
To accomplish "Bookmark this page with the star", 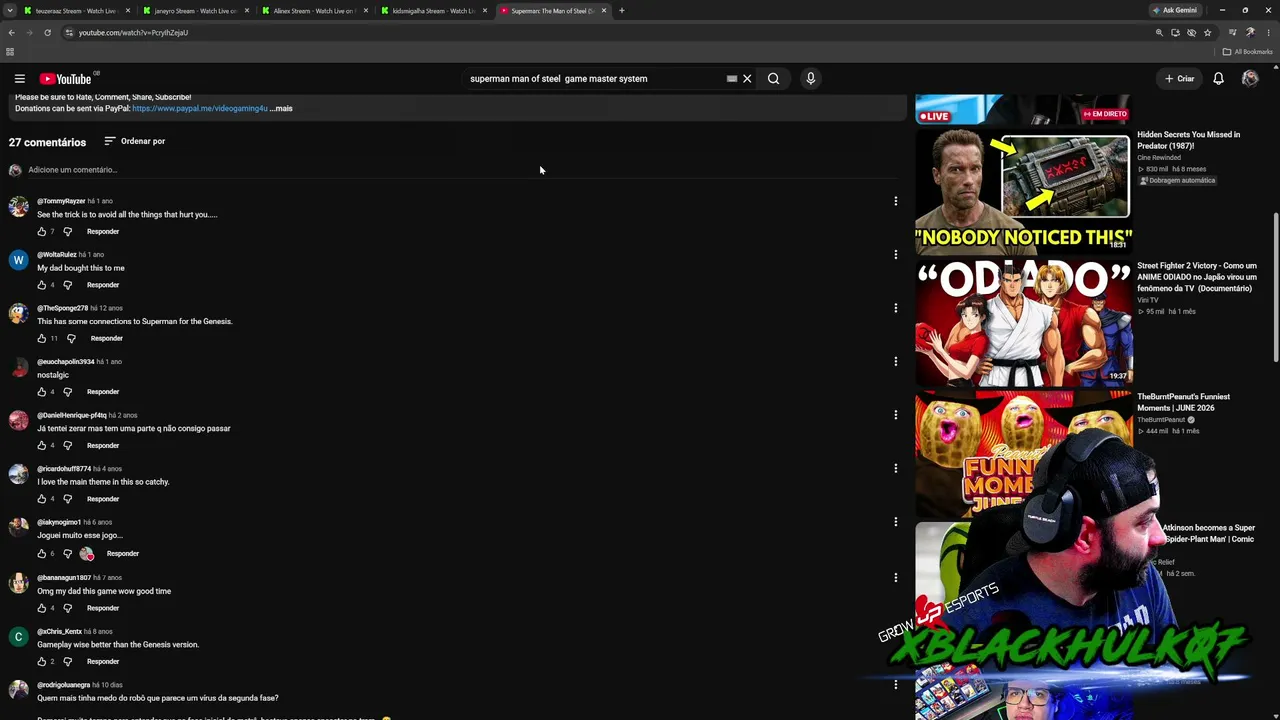I will click(x=1208, y=33).
